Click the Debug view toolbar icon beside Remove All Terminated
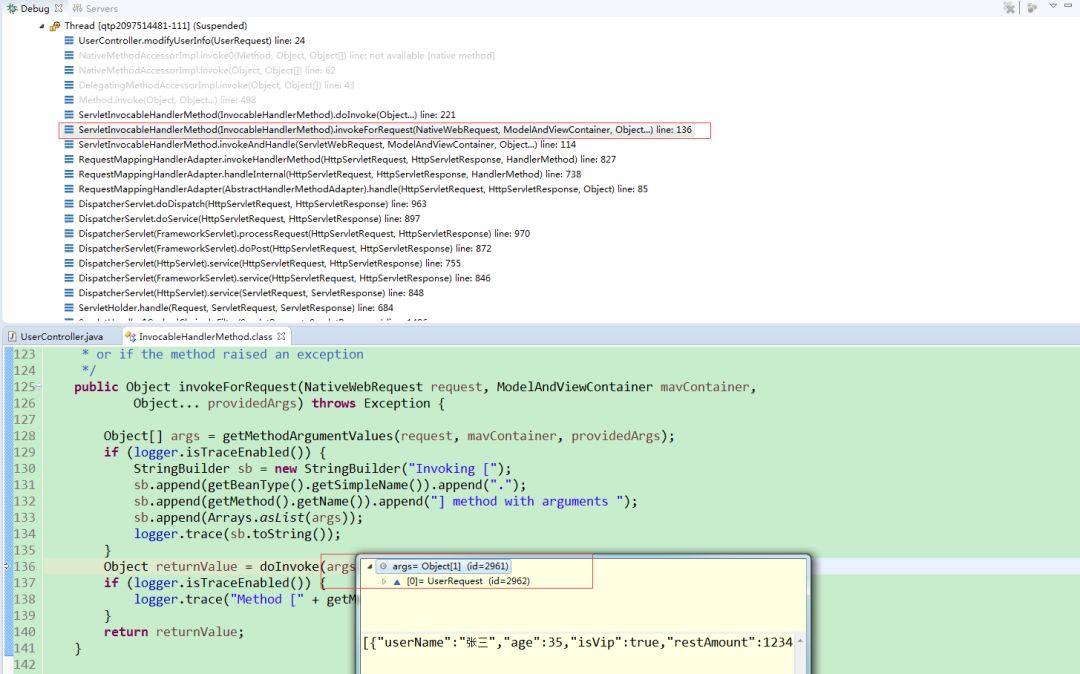Viewport: 1080px width, 674px height. pos(1032,8)
